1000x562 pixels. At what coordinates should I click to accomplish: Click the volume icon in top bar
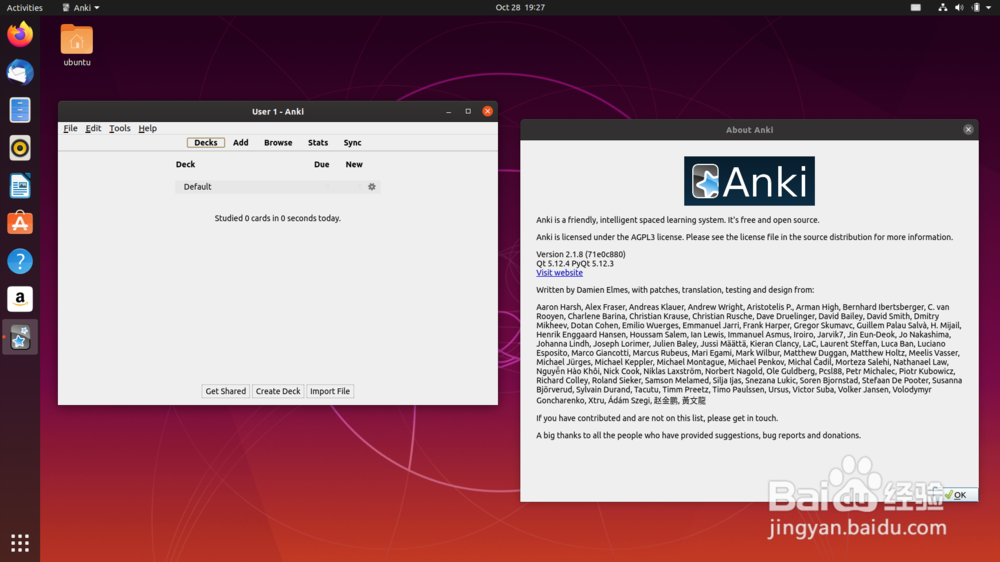(959, 8)
